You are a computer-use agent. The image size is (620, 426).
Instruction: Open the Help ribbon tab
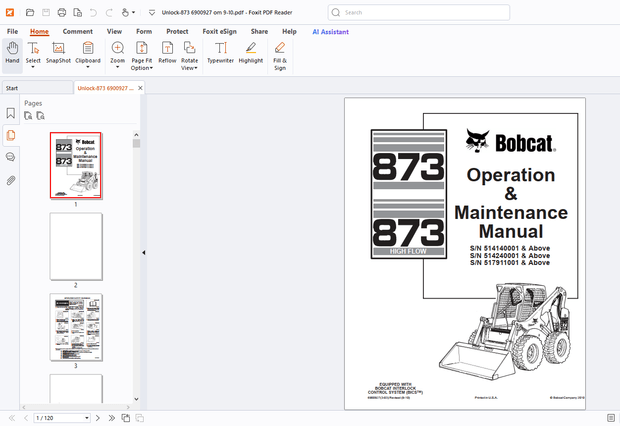click(289, 32)
